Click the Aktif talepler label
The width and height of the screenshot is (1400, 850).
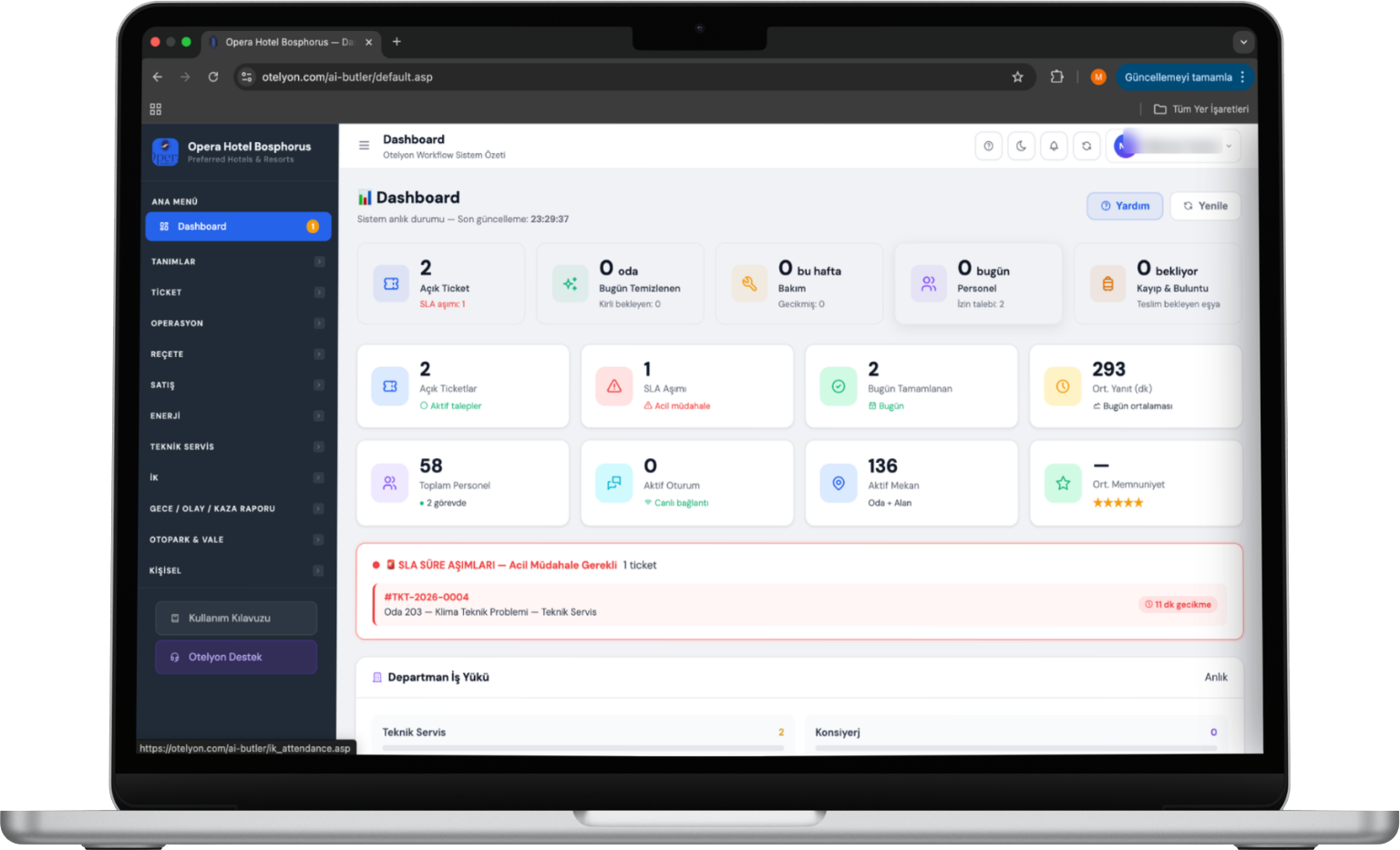click(451, 406)
